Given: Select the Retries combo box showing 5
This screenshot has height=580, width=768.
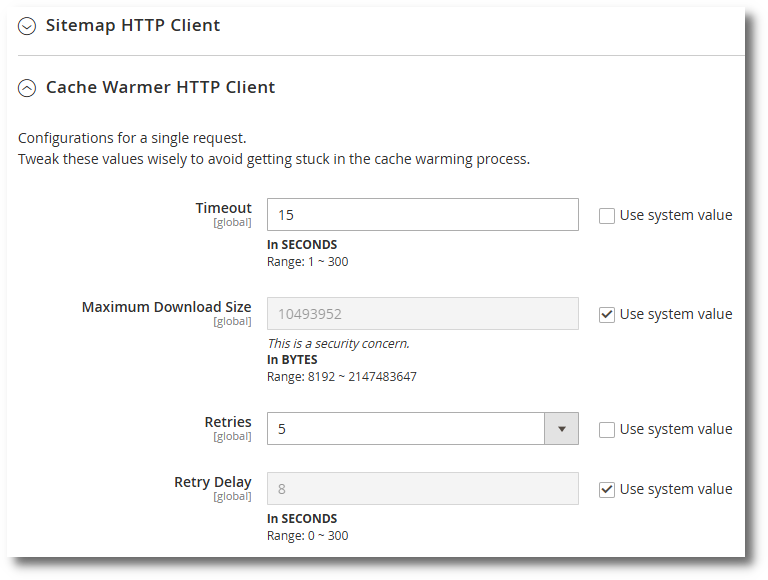Looking at the screenshot, I should tap(423, 429).
